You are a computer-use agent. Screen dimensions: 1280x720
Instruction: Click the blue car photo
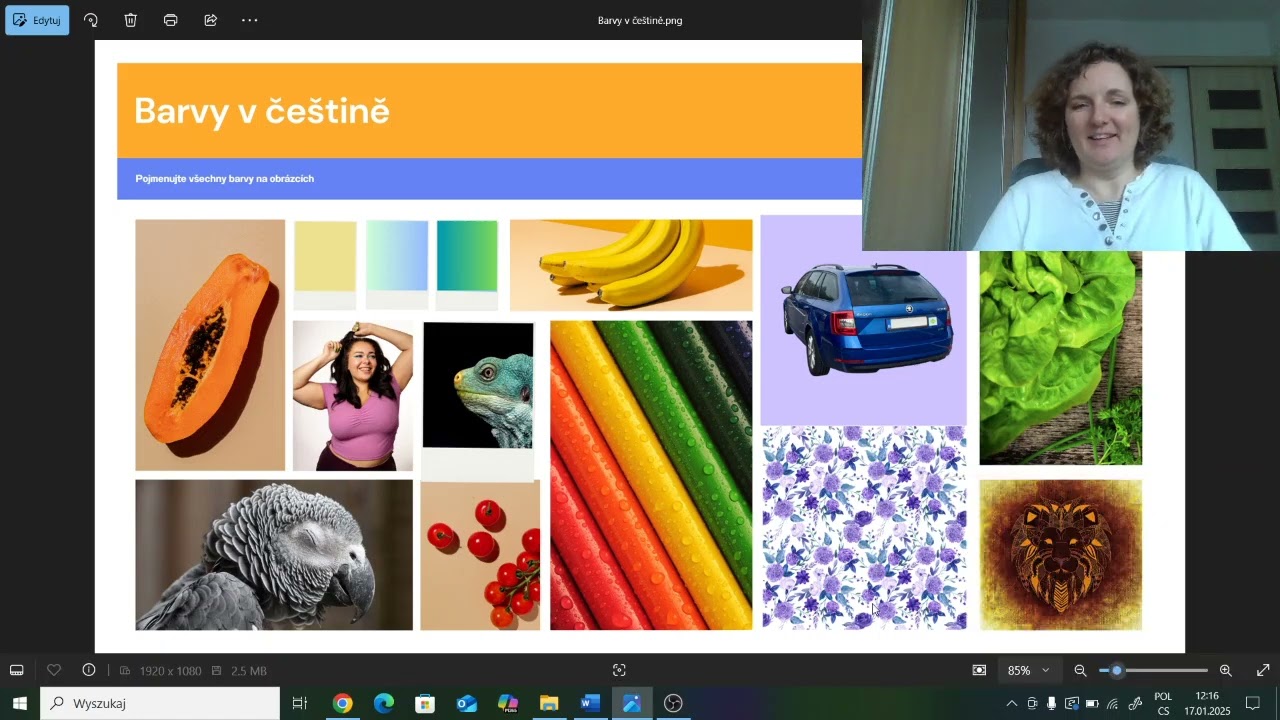click(x=864, y=320)
